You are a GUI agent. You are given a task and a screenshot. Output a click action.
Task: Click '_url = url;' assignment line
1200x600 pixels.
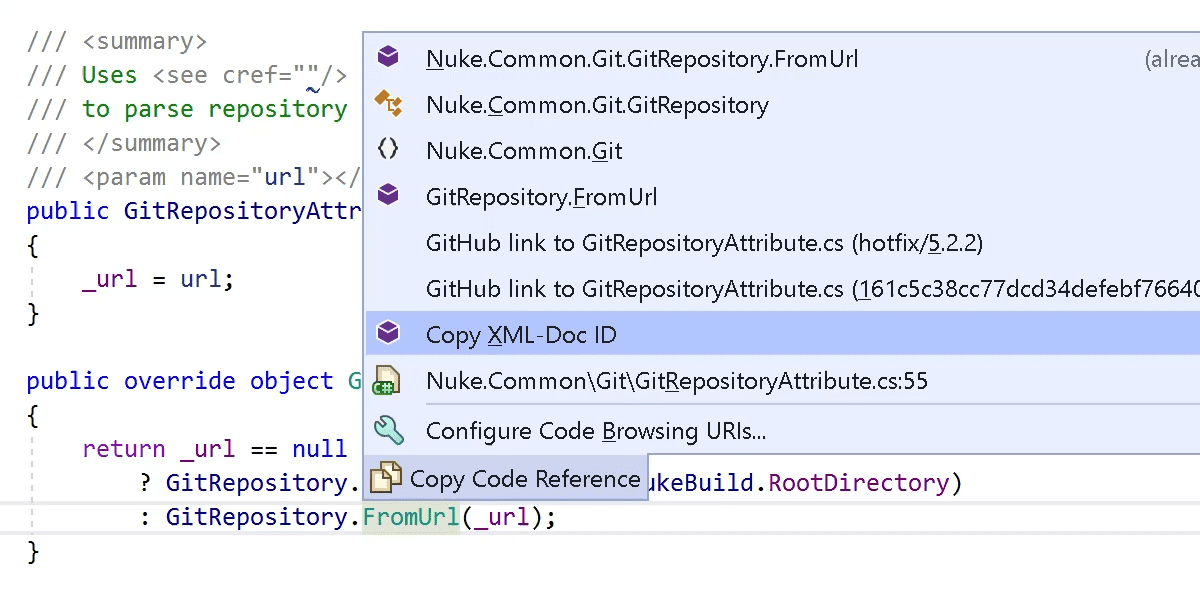pyautogui.click(x=158, y=279)
